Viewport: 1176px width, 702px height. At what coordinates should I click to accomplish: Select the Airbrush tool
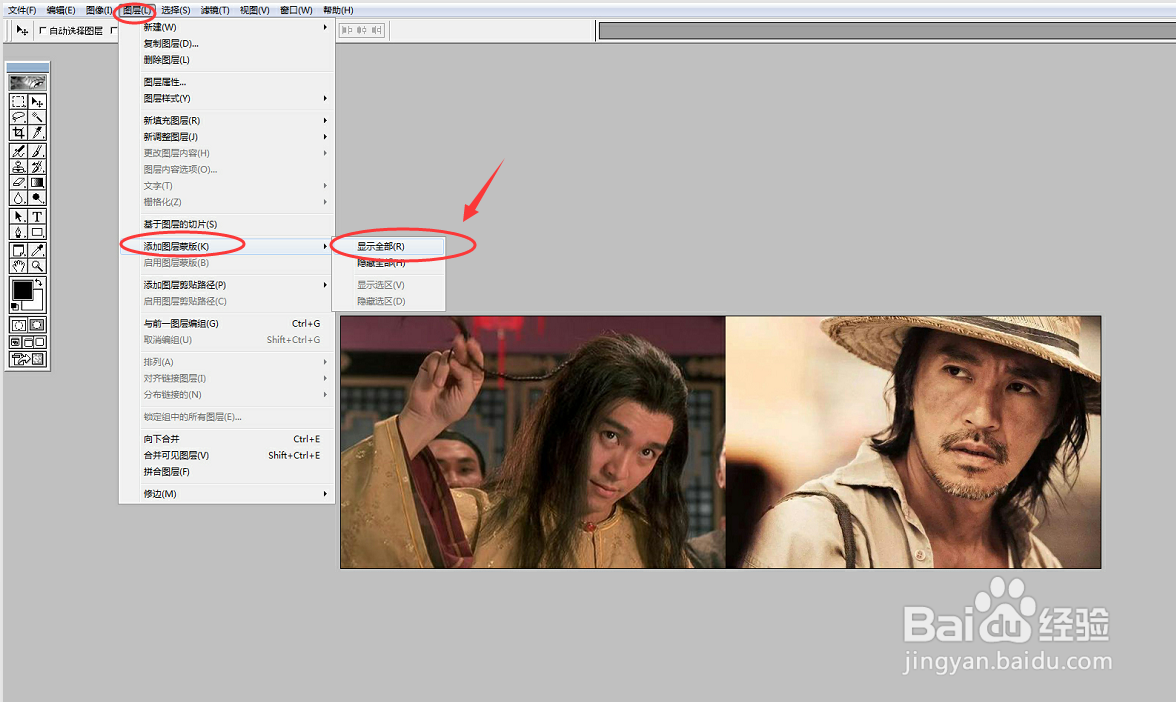click(x=18, y=151)
